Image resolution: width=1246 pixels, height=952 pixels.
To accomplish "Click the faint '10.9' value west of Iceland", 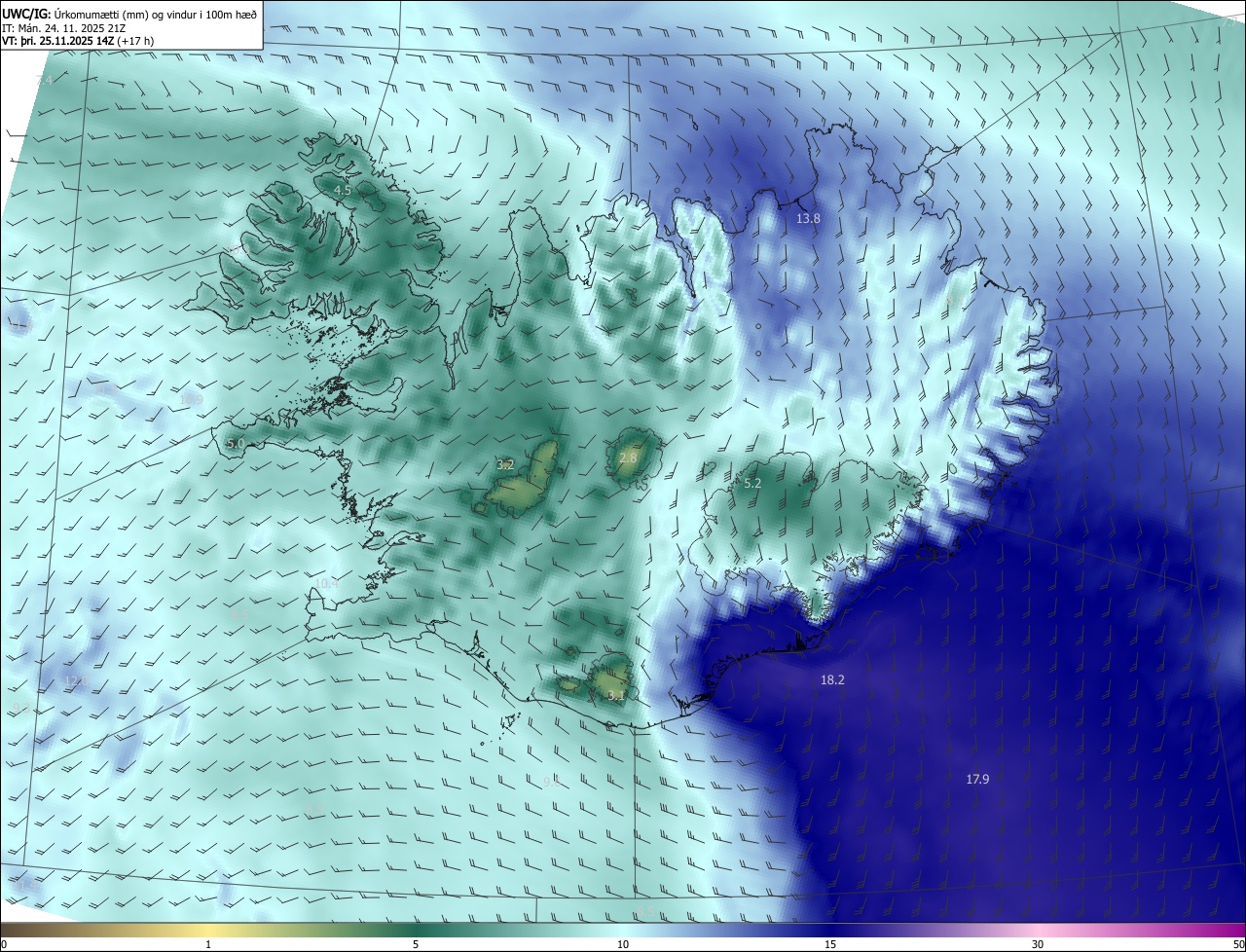I will pos(192,399).
